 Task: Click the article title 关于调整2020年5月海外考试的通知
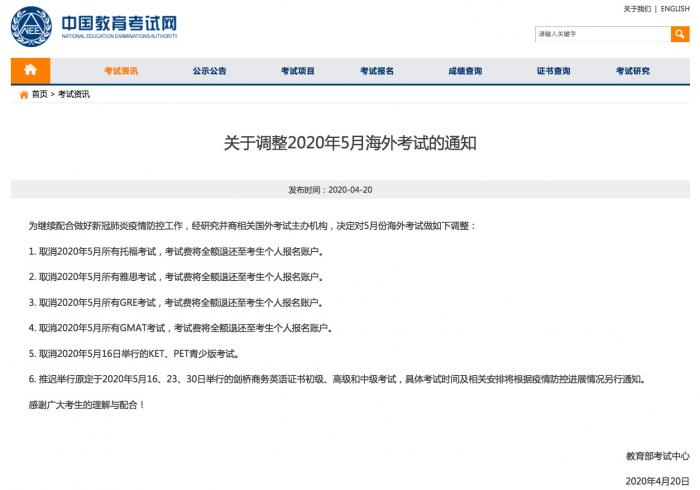coord(350,143)
